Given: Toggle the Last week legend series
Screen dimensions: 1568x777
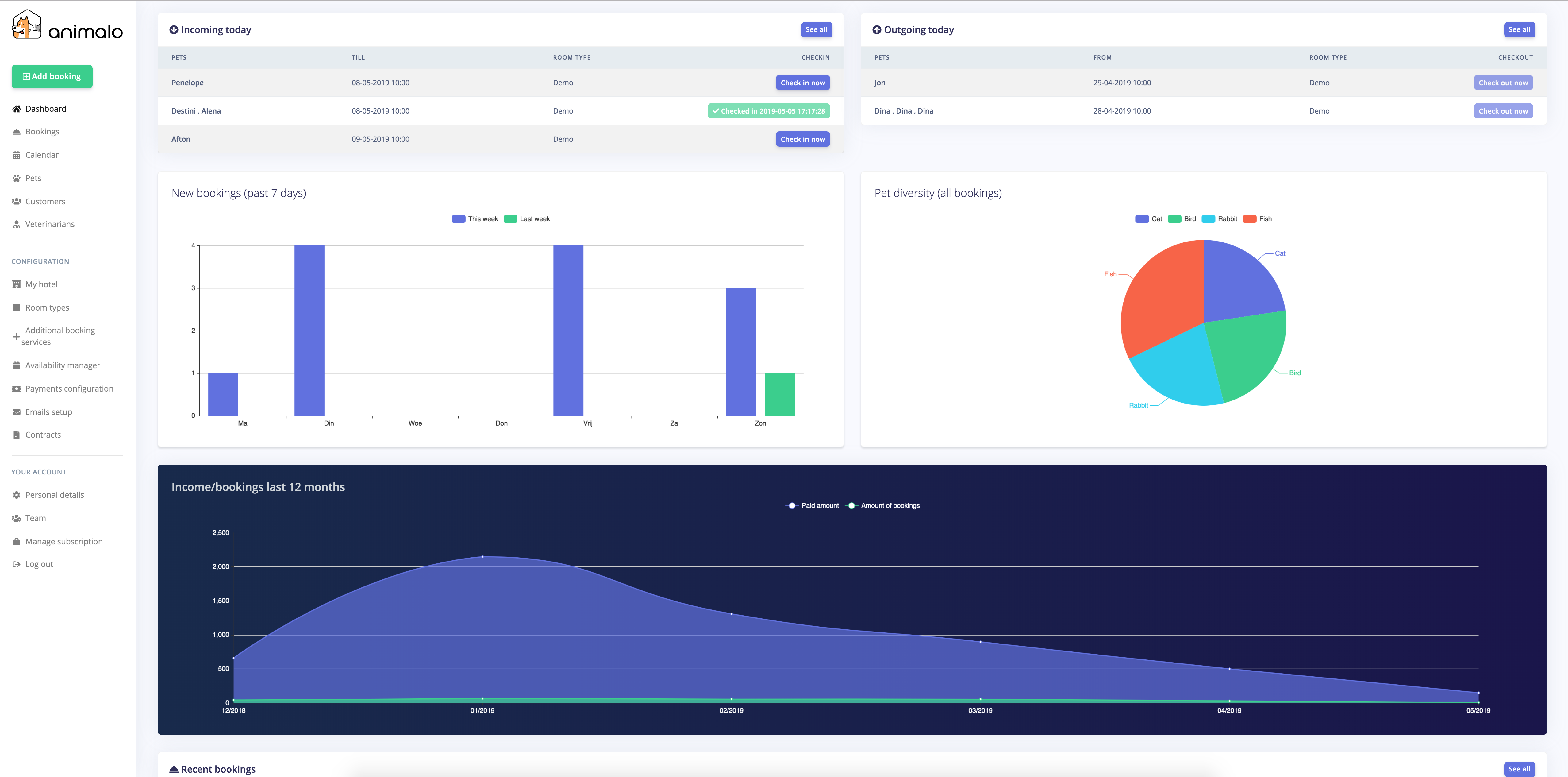Looking at the screenshot, I should tap(527, 219).
